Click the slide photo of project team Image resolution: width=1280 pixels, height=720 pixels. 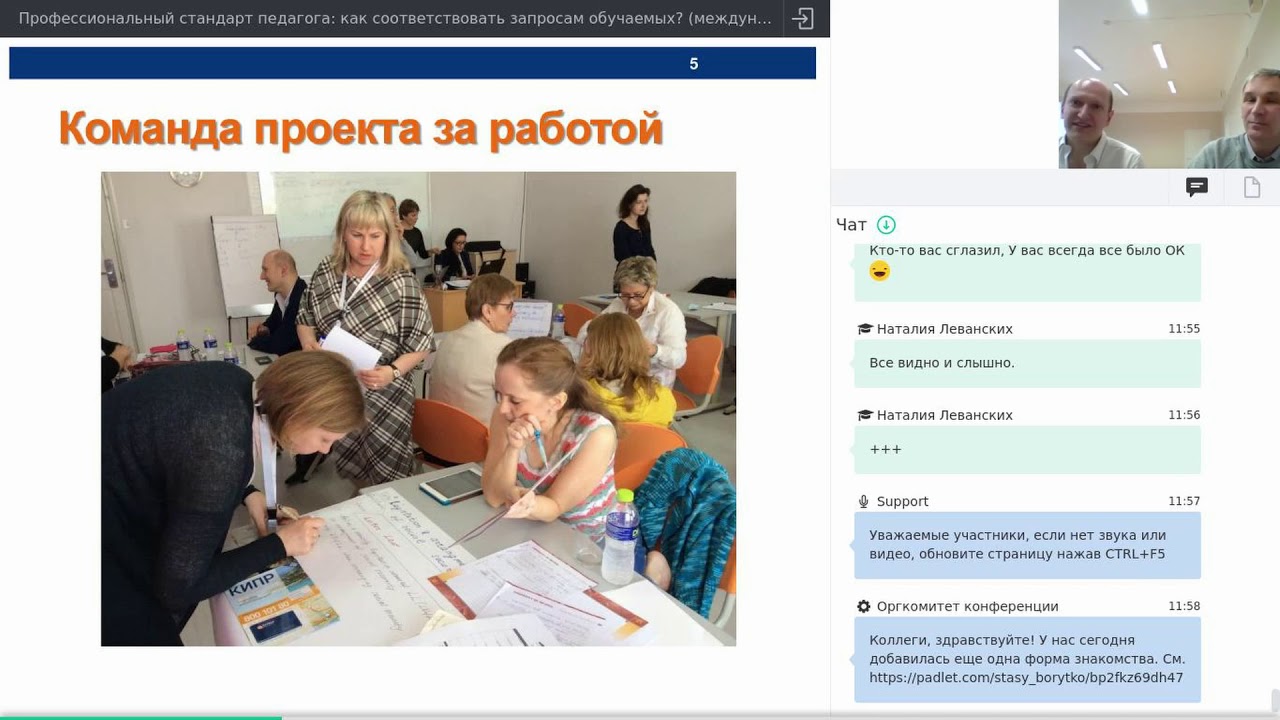[x=418, y=408]
